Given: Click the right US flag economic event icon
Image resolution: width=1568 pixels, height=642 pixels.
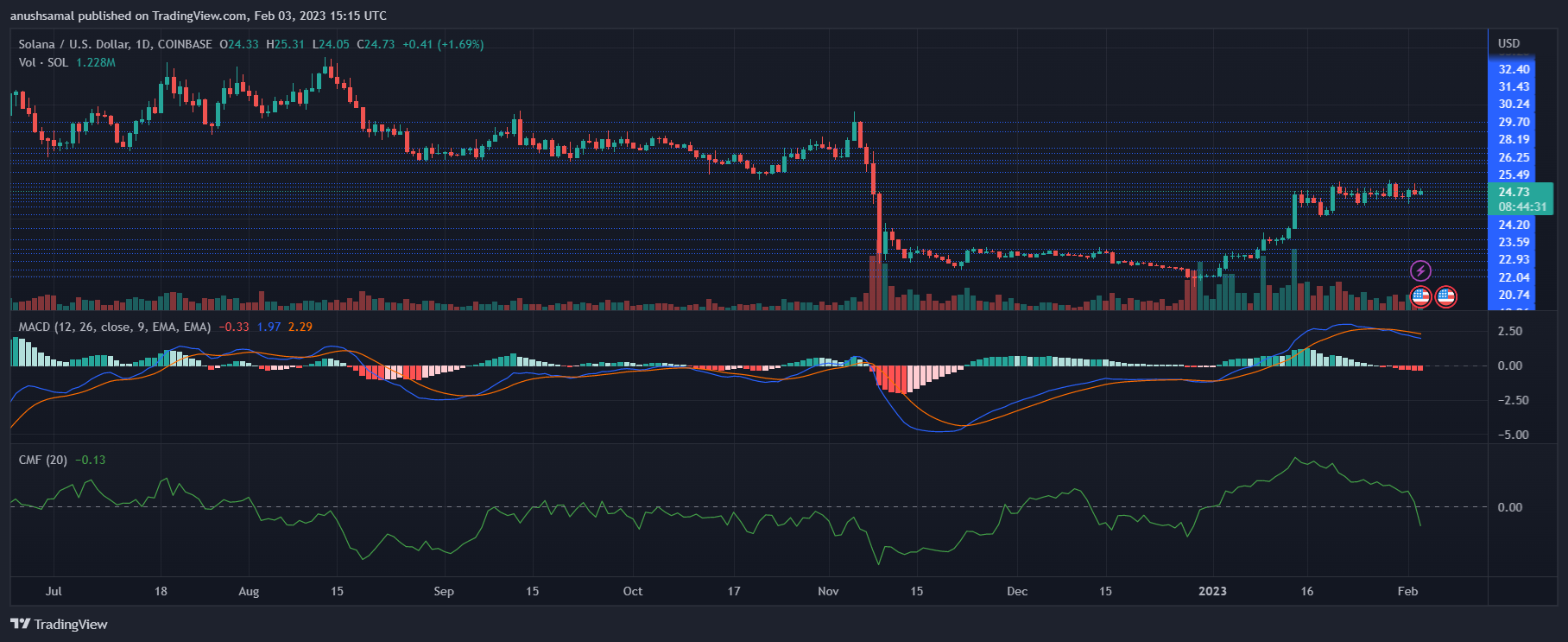Looking at the screenshot, I should (1446, 297).
